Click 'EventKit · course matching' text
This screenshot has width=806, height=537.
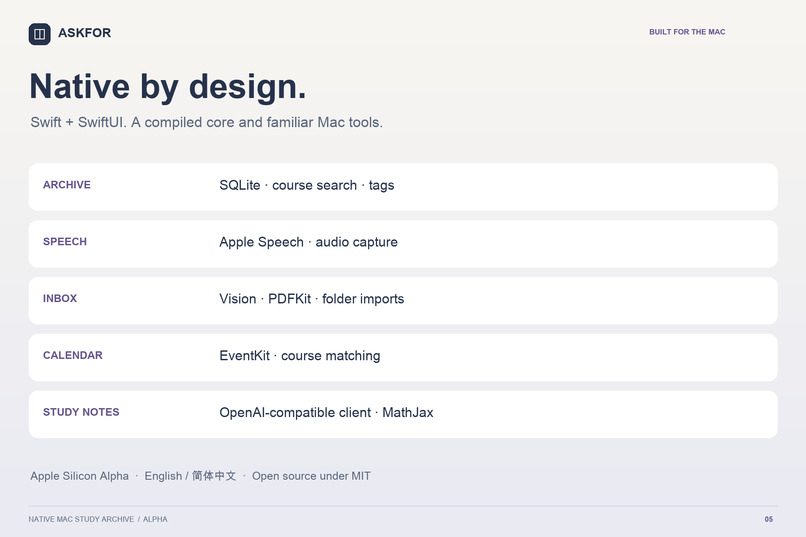(x=300, y=356)
